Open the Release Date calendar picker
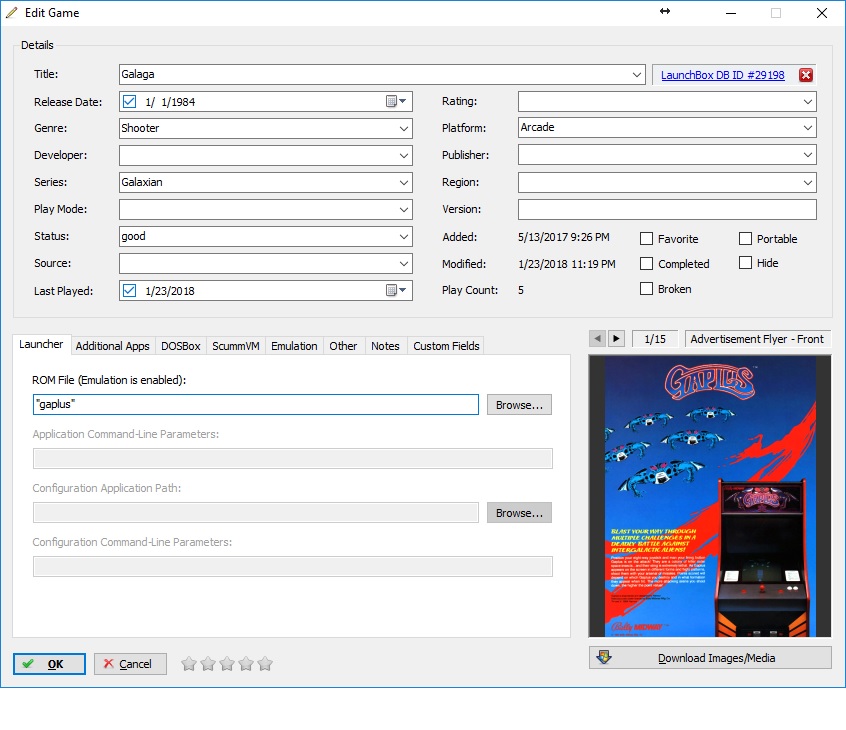This screenshot has width=846, height=730. [x=397, y=101]
